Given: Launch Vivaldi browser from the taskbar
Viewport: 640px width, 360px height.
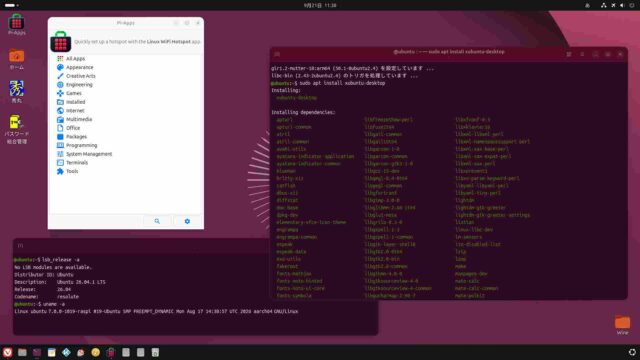Looking at the screenshot, I should pos(7,352).
